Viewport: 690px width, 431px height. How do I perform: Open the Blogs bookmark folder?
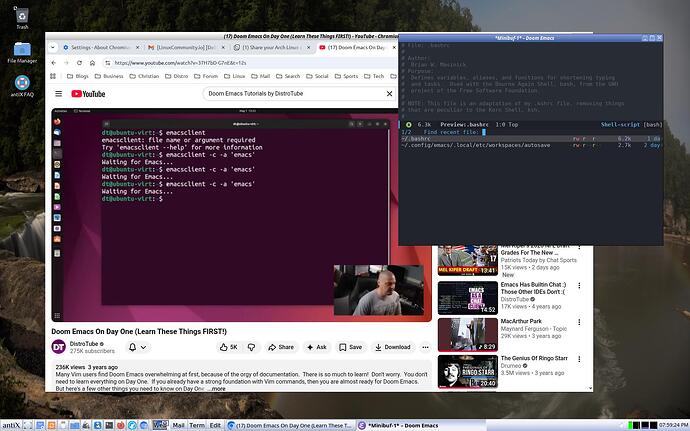tap(77, 76)
